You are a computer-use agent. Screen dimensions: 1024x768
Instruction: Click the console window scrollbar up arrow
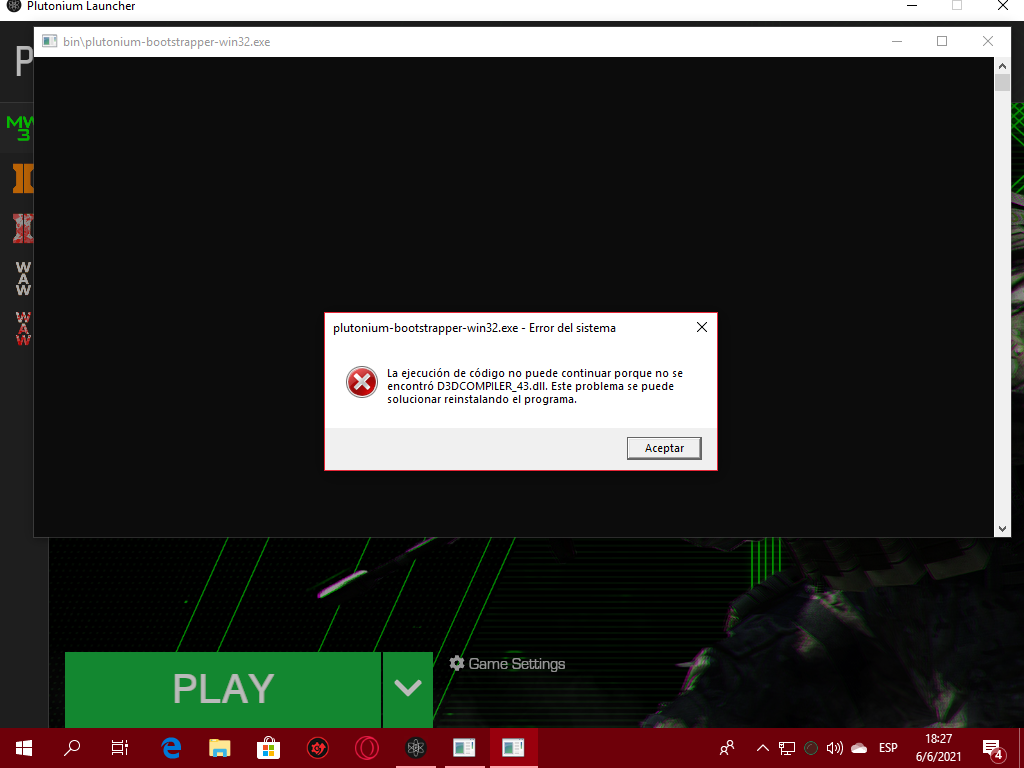(x=1002, y=65)
